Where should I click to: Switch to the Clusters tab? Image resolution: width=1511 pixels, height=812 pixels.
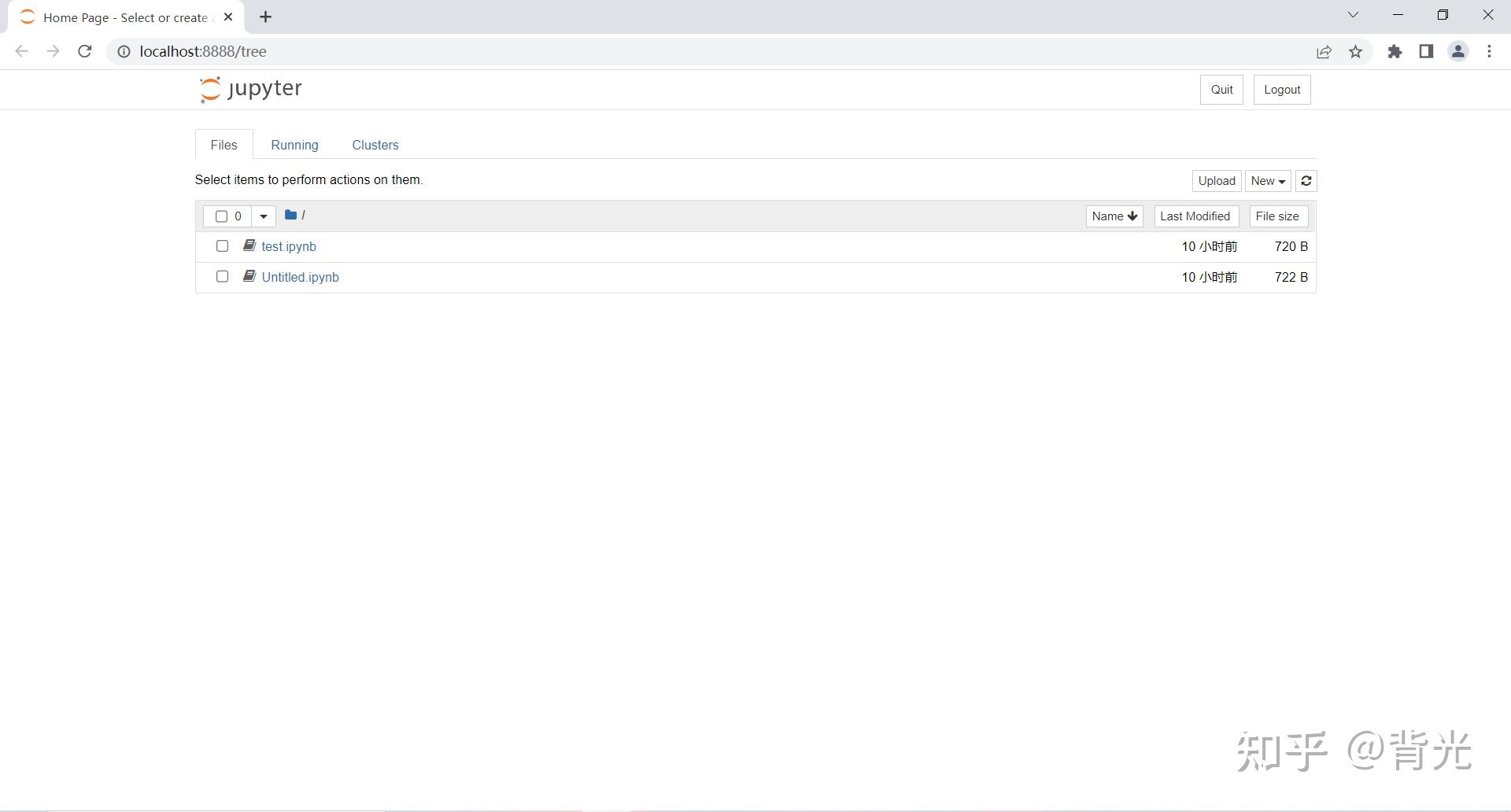coord(375,145)
